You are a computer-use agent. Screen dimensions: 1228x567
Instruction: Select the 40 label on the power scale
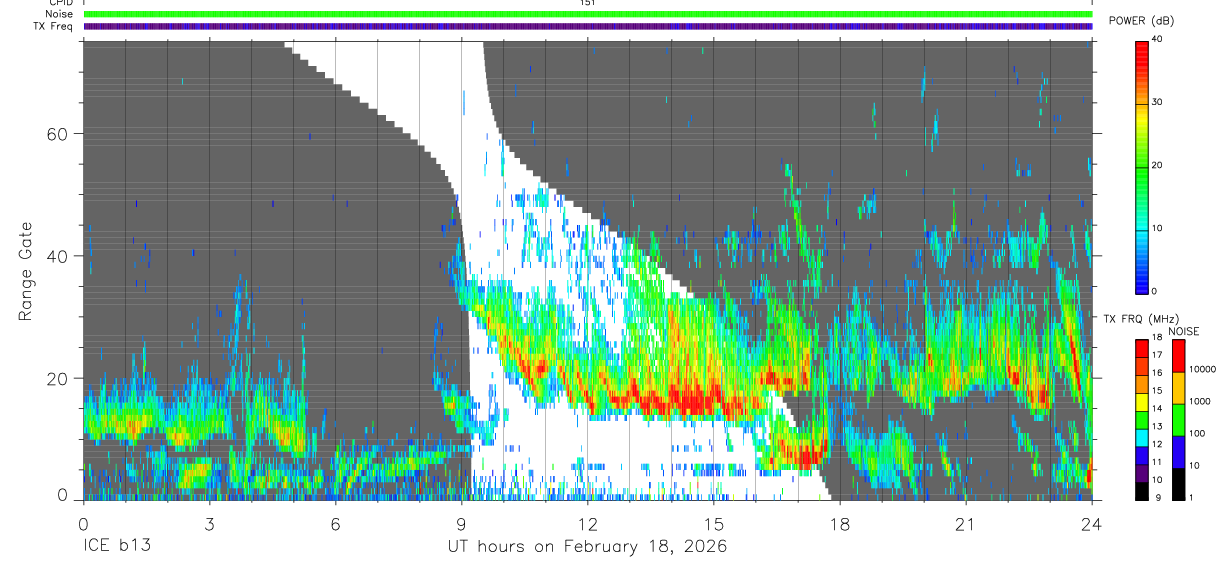[x=1158, y=39]
